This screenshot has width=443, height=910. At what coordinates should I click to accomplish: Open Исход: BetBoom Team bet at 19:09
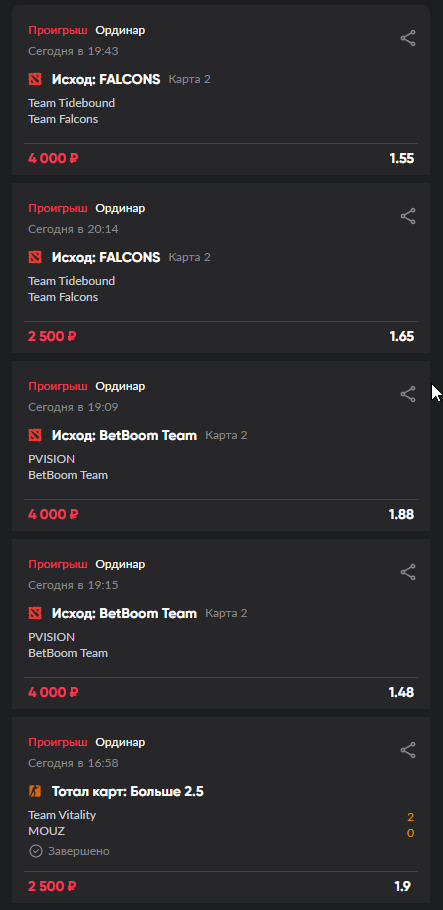coord(124,435)
